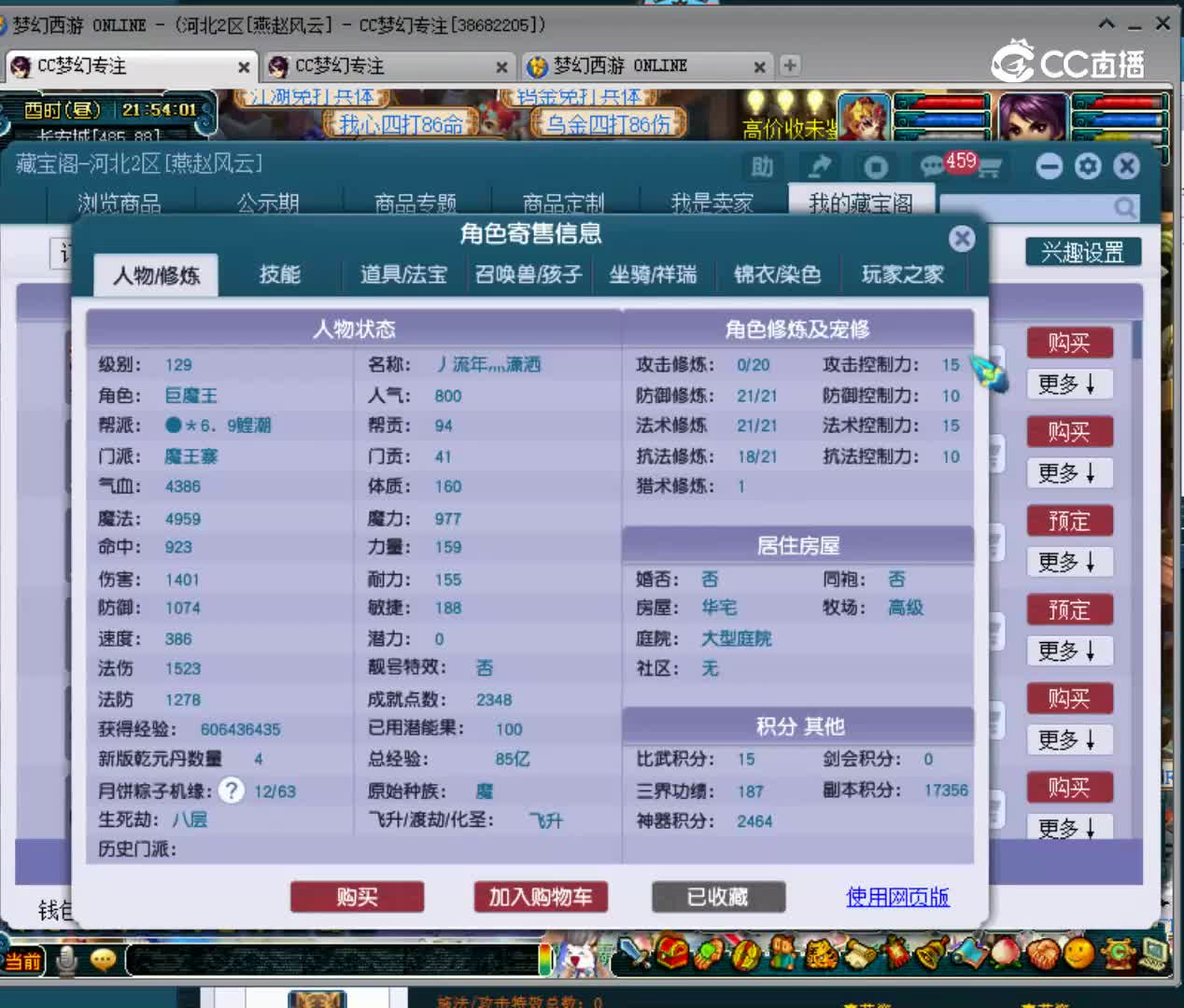Screen dimensions: 1184x1008
Task: Click the 魔王寨 value next to 门派
Action: click(191, 456)
